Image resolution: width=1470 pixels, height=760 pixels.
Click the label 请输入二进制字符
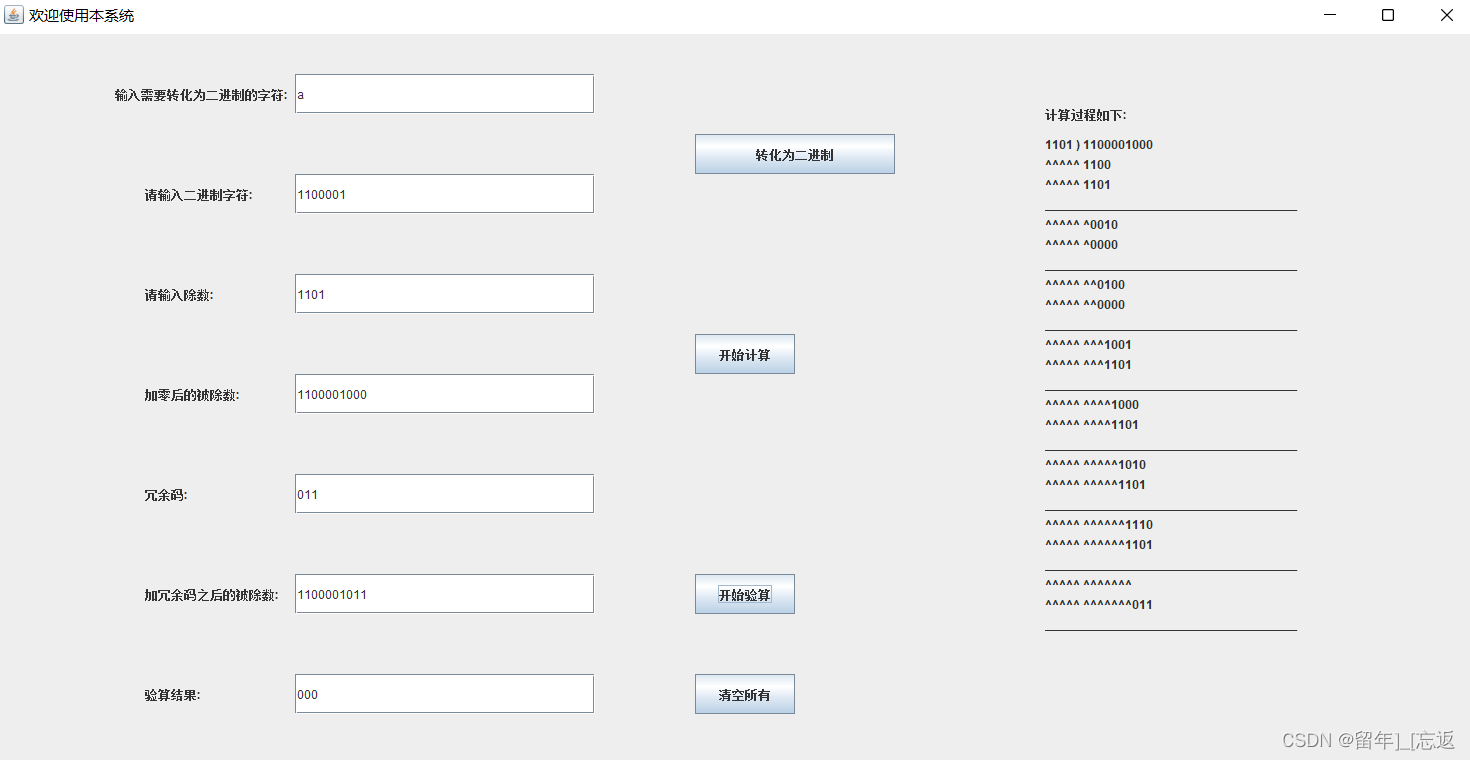pyautogui.click(x=198, y=195)
